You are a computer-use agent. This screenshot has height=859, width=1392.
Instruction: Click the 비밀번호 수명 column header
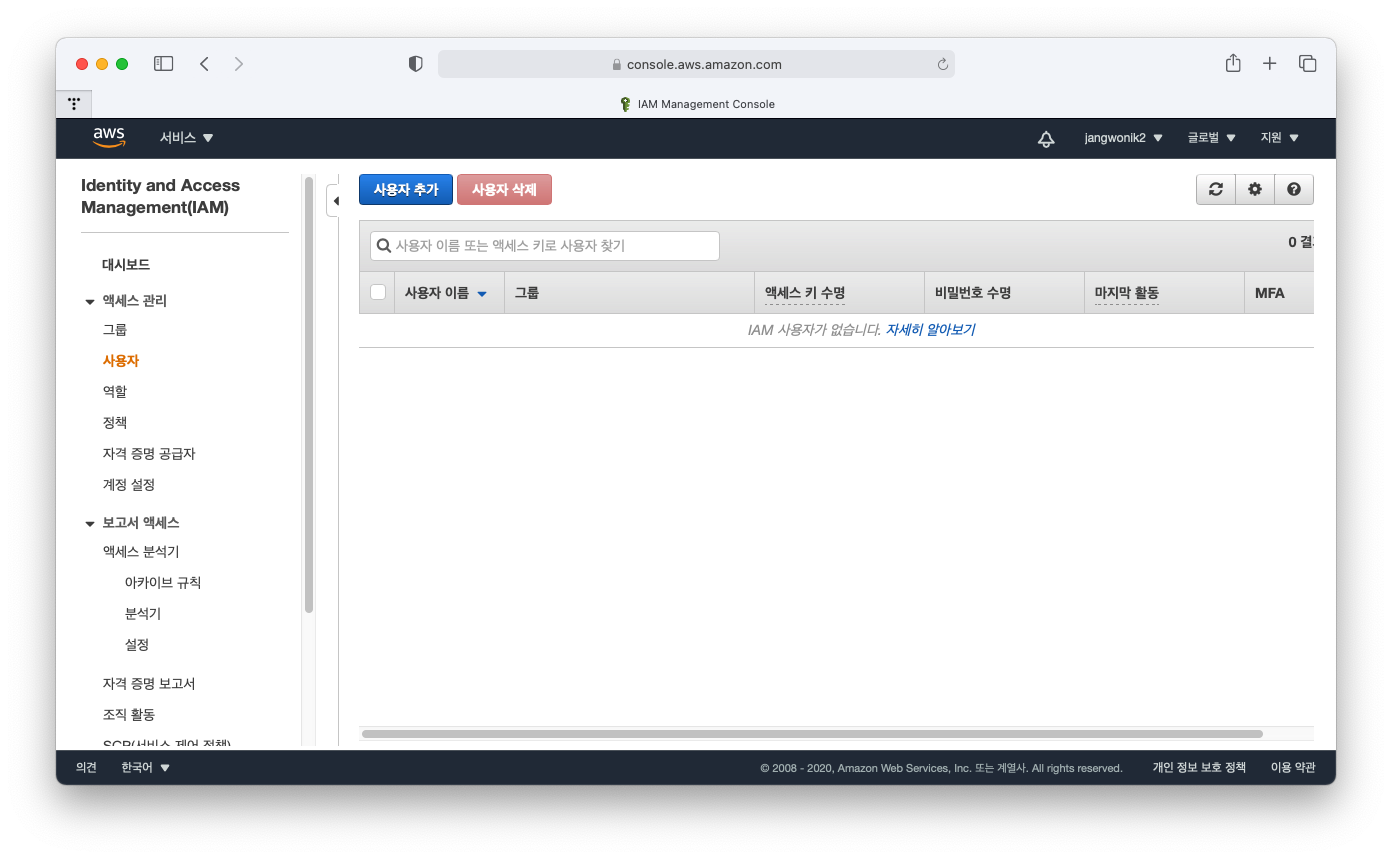tap(1004, 293)
